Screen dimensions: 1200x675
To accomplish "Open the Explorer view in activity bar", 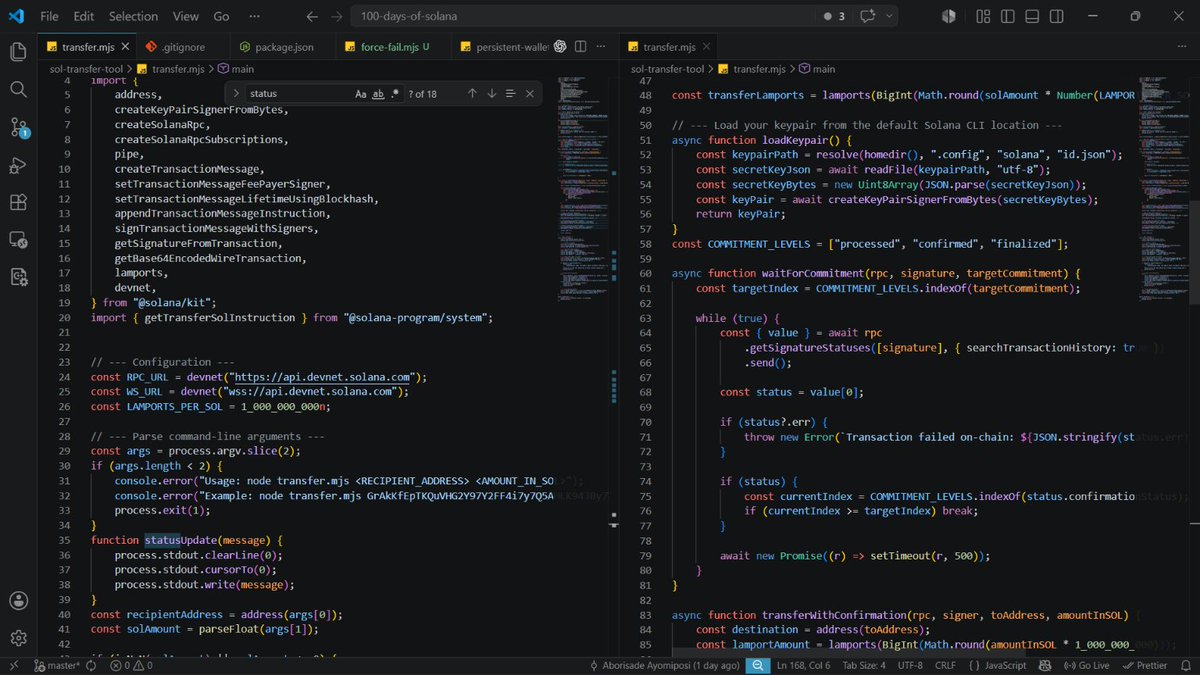I will pyautogui.click(x=18, y=51).
